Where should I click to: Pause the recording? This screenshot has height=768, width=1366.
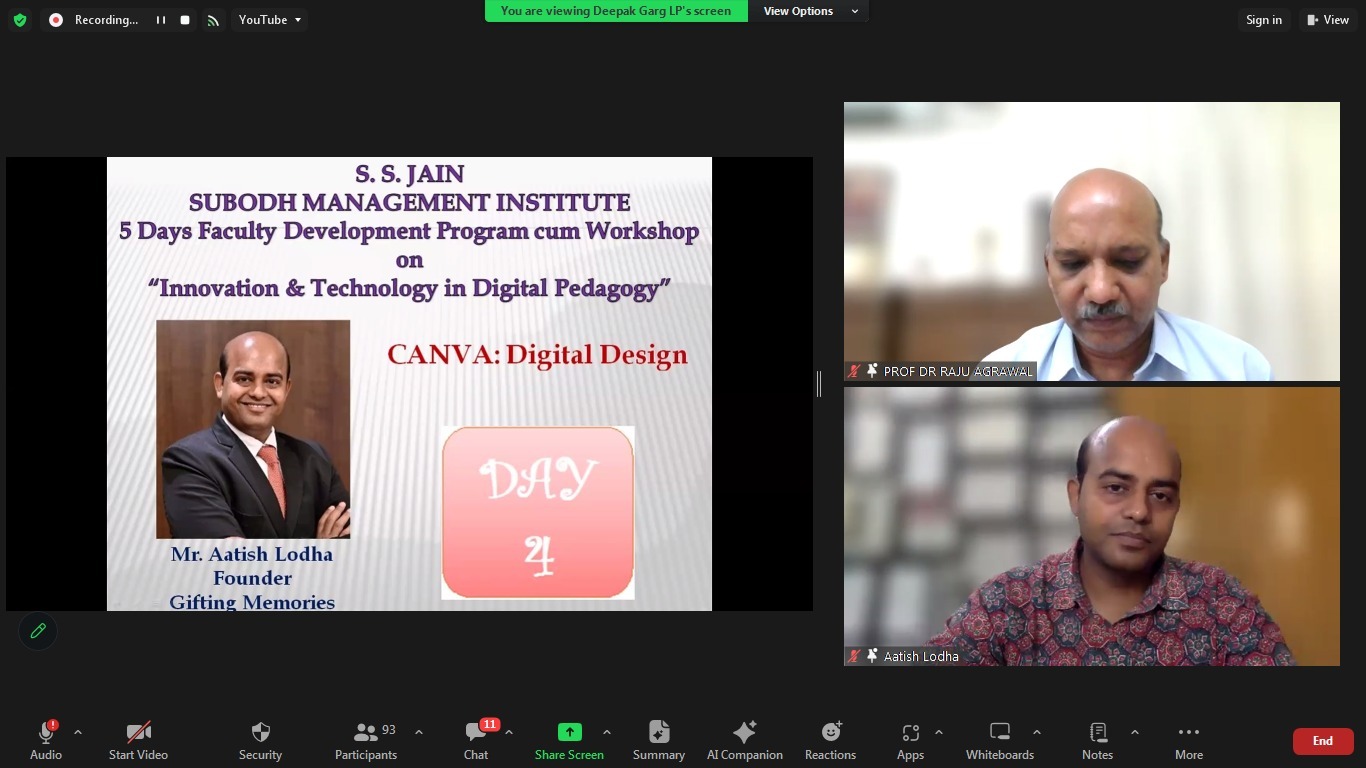(x=160, y=20)
